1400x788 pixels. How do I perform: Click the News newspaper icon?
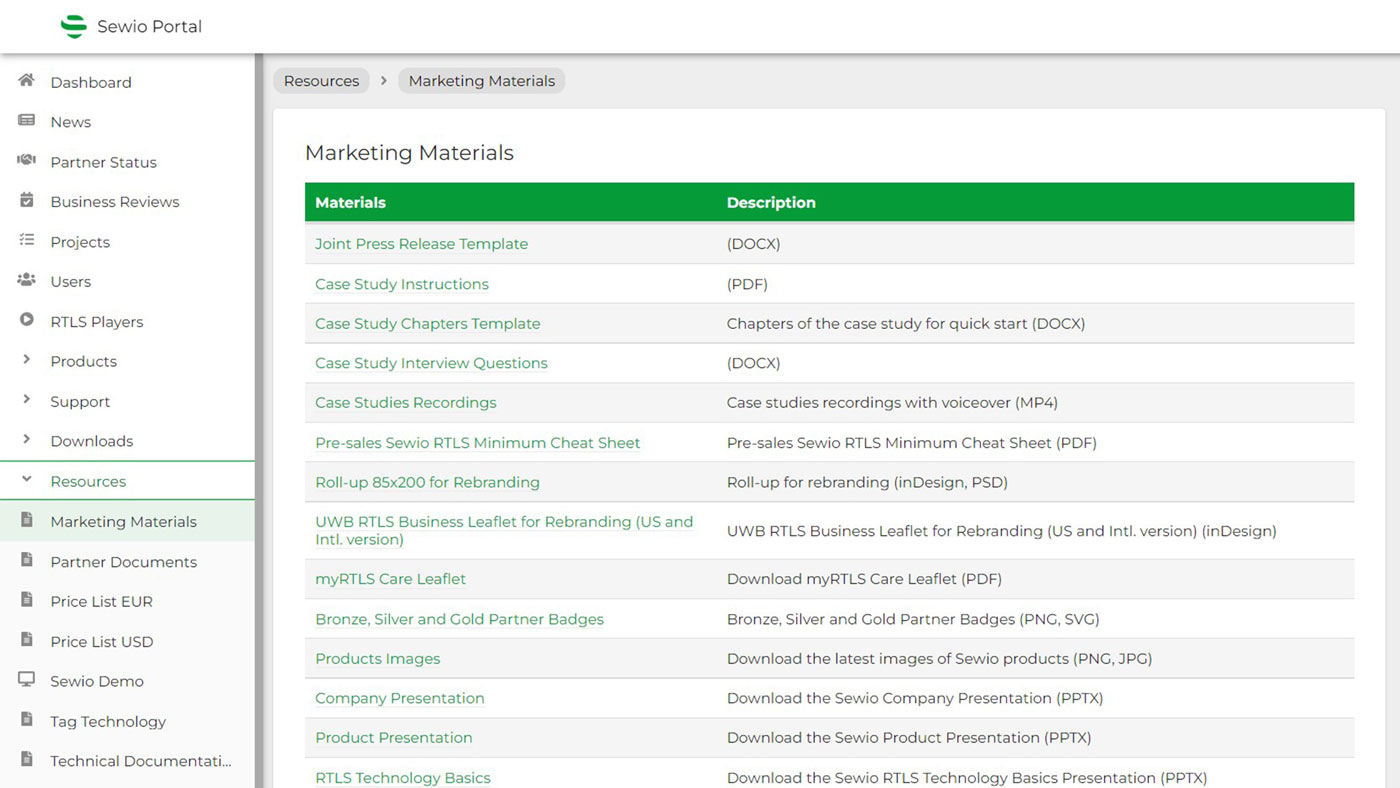(27, 121)
